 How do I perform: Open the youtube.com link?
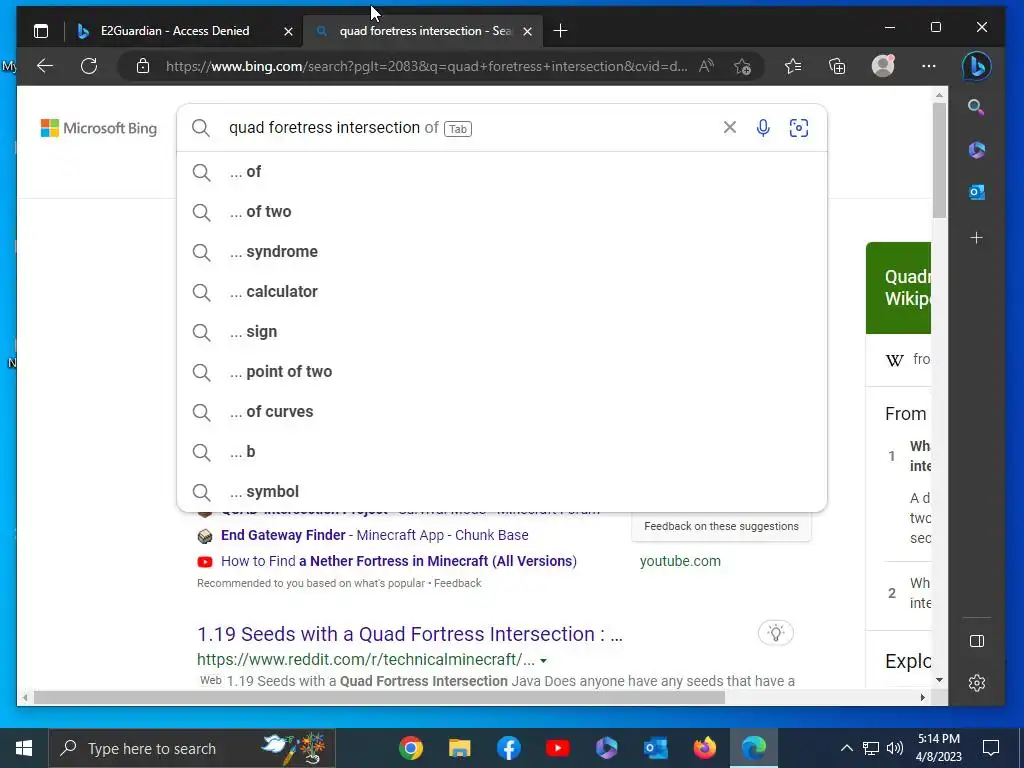680,561
